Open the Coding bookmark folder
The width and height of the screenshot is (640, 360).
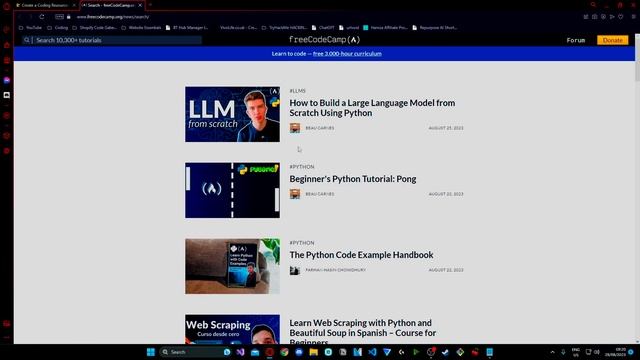click(x=58, y=28)
